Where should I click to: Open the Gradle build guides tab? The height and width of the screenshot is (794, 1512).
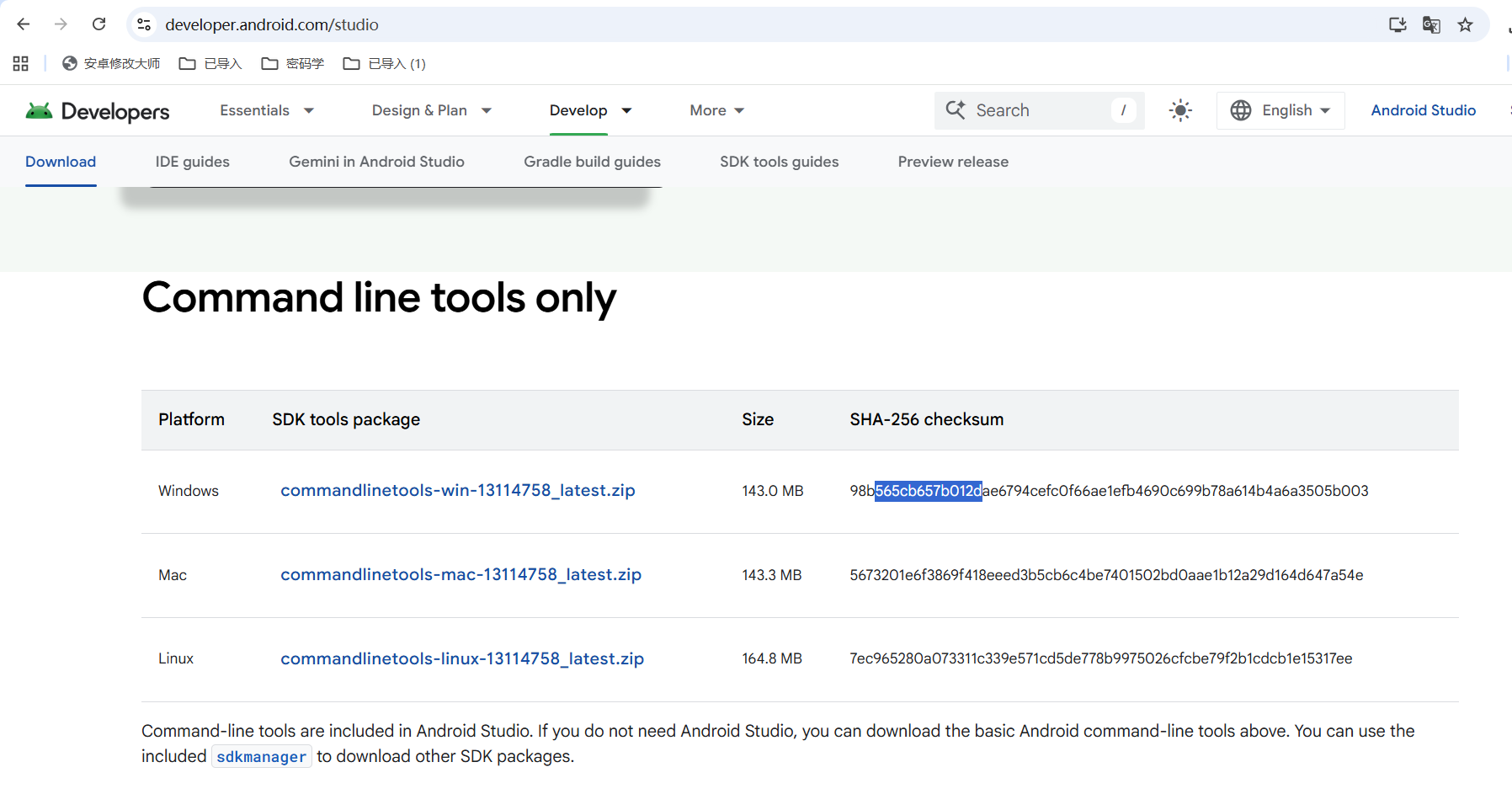(592, 162)
